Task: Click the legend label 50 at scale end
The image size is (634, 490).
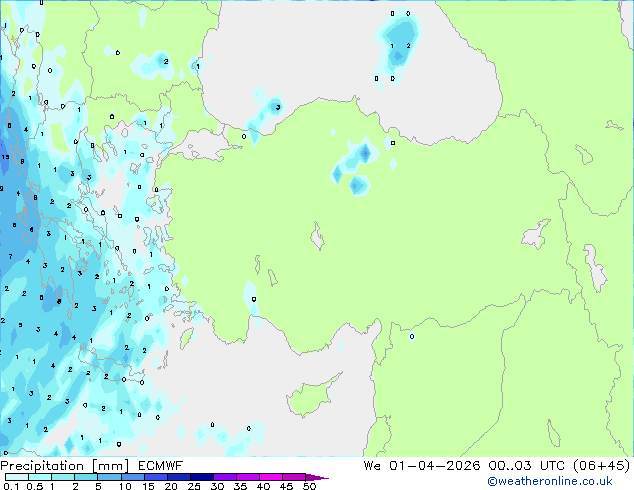Action: 309,486
